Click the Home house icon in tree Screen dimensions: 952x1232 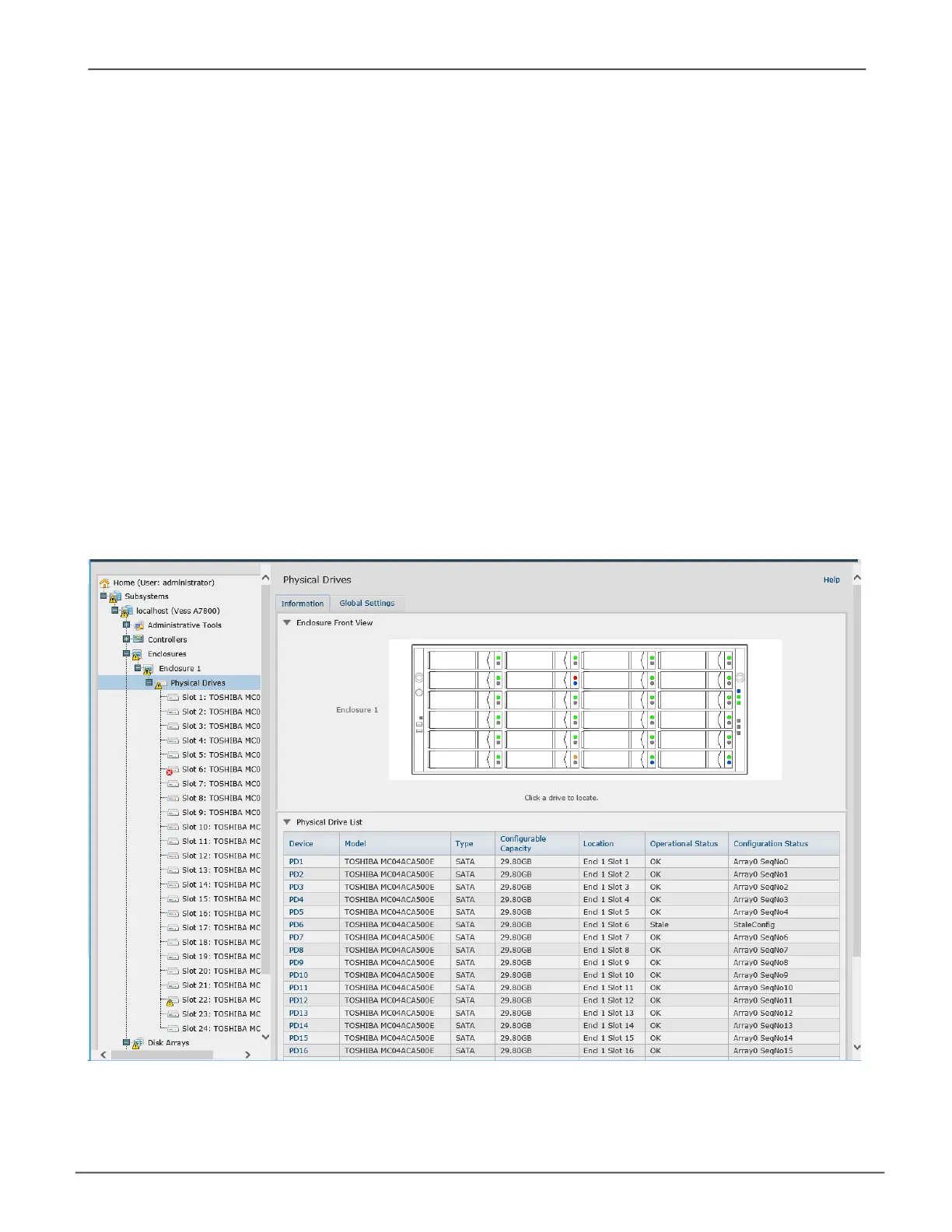pyautogui.click(x=104, y=583)
